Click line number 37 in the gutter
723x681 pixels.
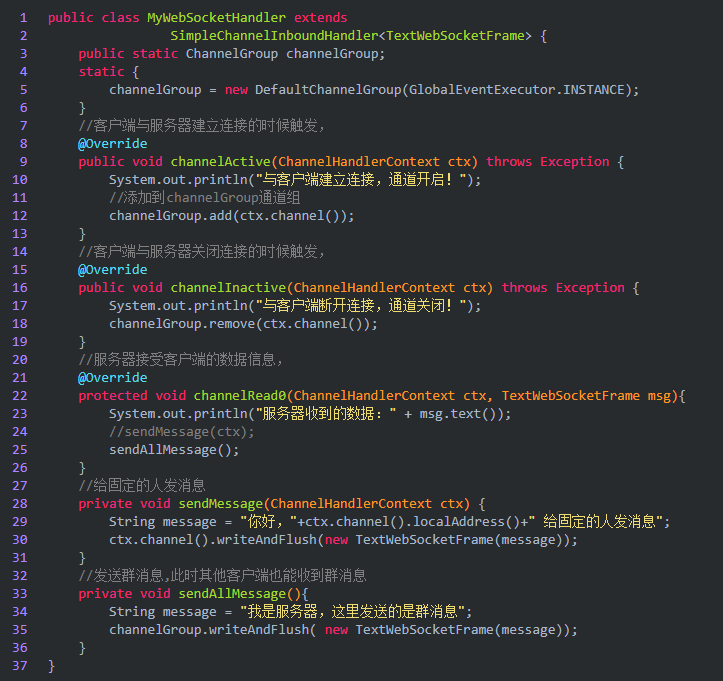point(20,665)
